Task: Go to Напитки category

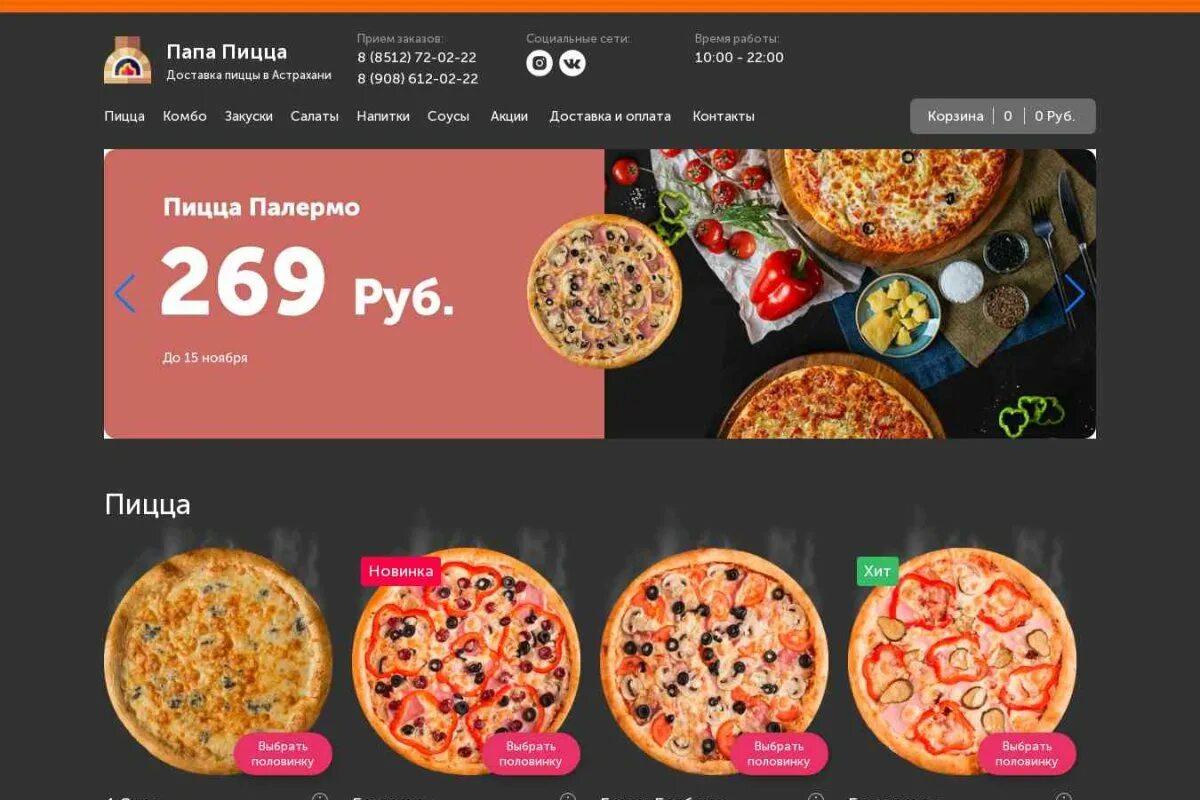Action: point(383,116)
